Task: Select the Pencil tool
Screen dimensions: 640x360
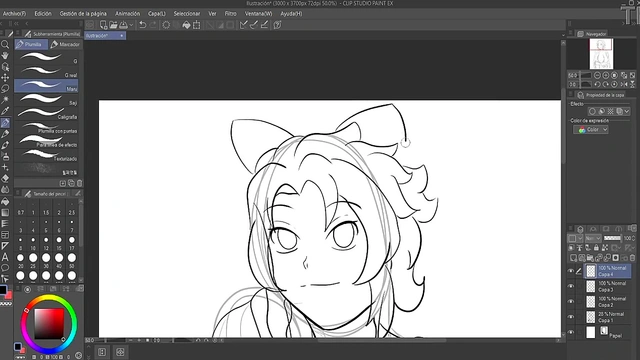Action: point(5,133)
